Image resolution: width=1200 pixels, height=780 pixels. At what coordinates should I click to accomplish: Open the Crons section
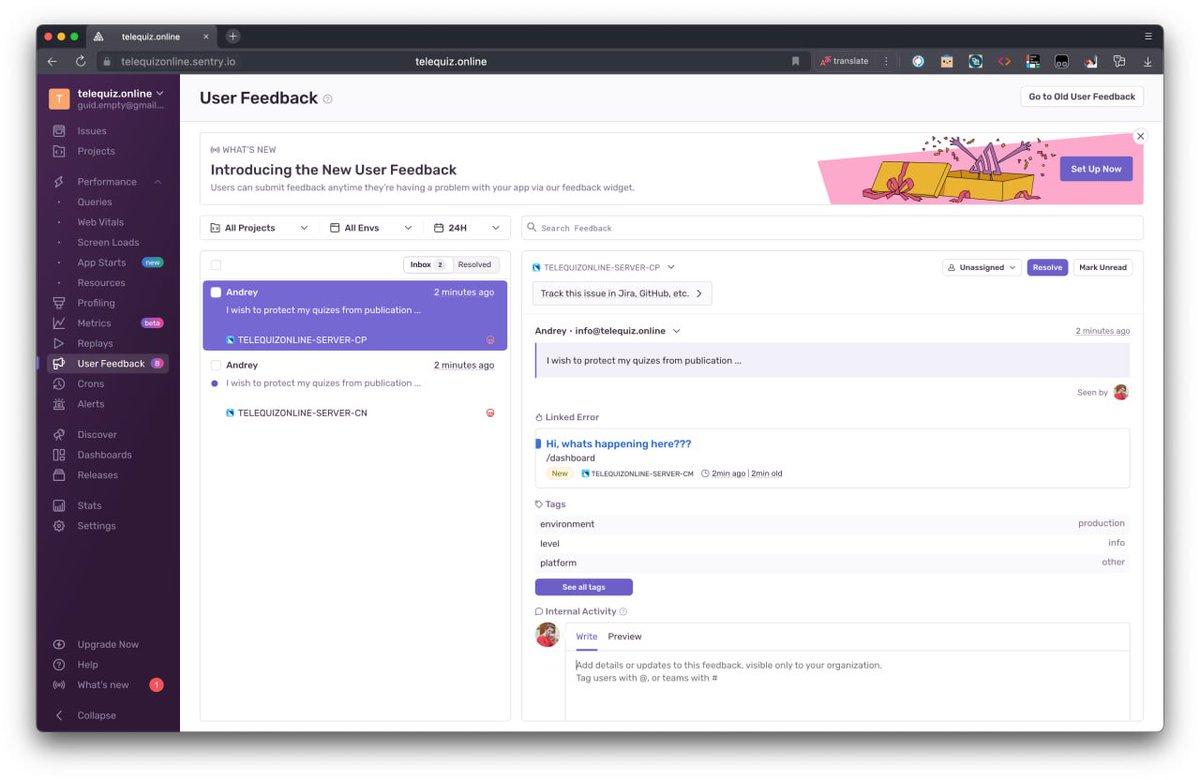90,384
